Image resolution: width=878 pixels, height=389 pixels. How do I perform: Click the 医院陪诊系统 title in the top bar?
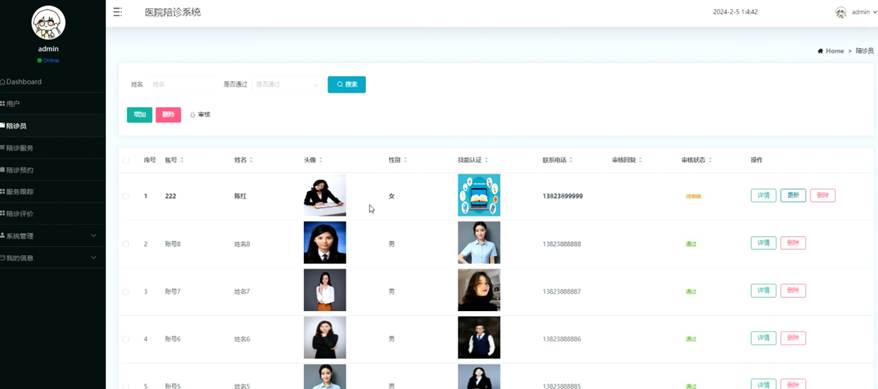pyautogui.click(x=172, y=12)
